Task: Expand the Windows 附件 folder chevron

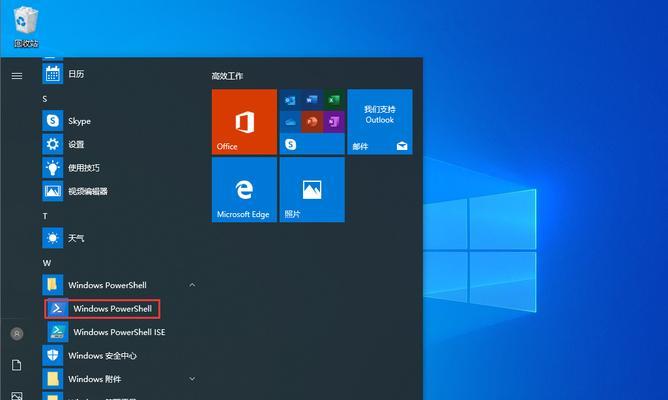Action: (192, 379)
